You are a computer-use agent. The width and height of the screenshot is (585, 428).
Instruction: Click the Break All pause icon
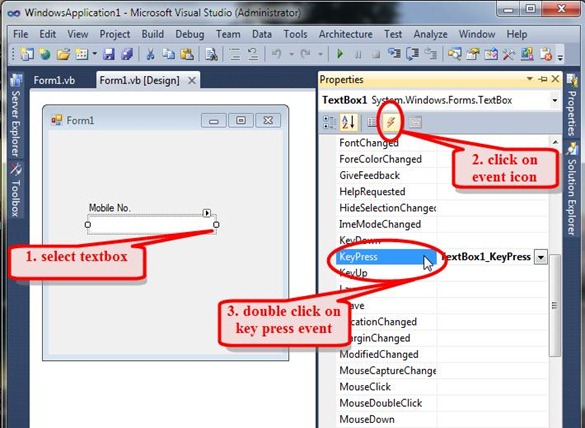[x=358, y=54]
